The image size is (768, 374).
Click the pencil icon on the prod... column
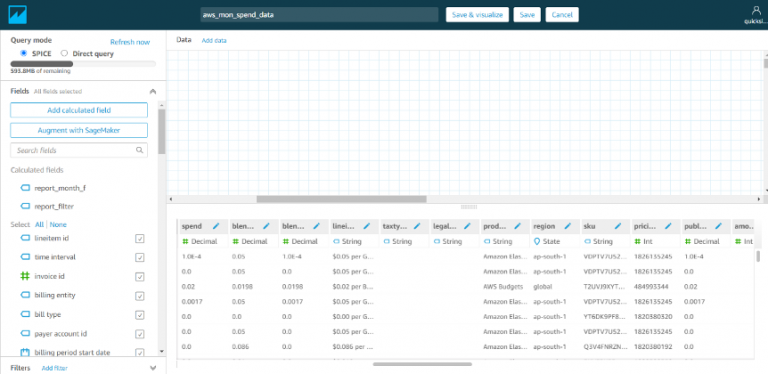(x=518, y=226)
